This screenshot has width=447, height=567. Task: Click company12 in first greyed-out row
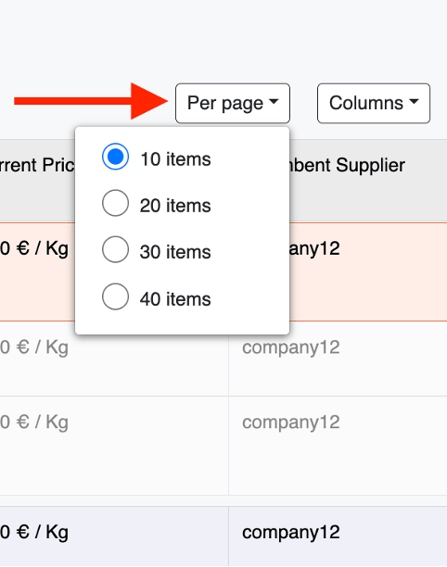coord(291,348)
